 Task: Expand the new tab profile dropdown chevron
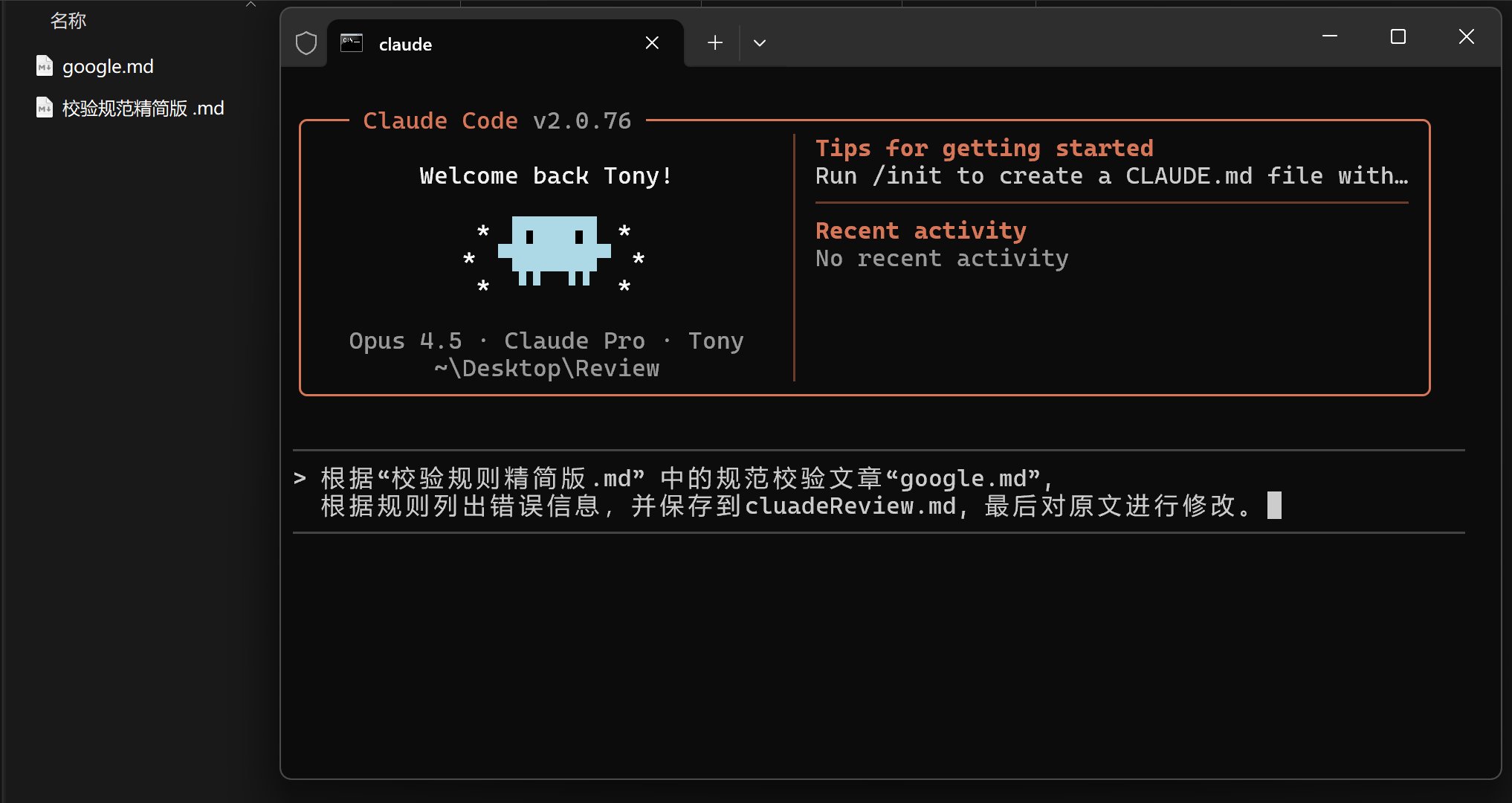point(759,43)
